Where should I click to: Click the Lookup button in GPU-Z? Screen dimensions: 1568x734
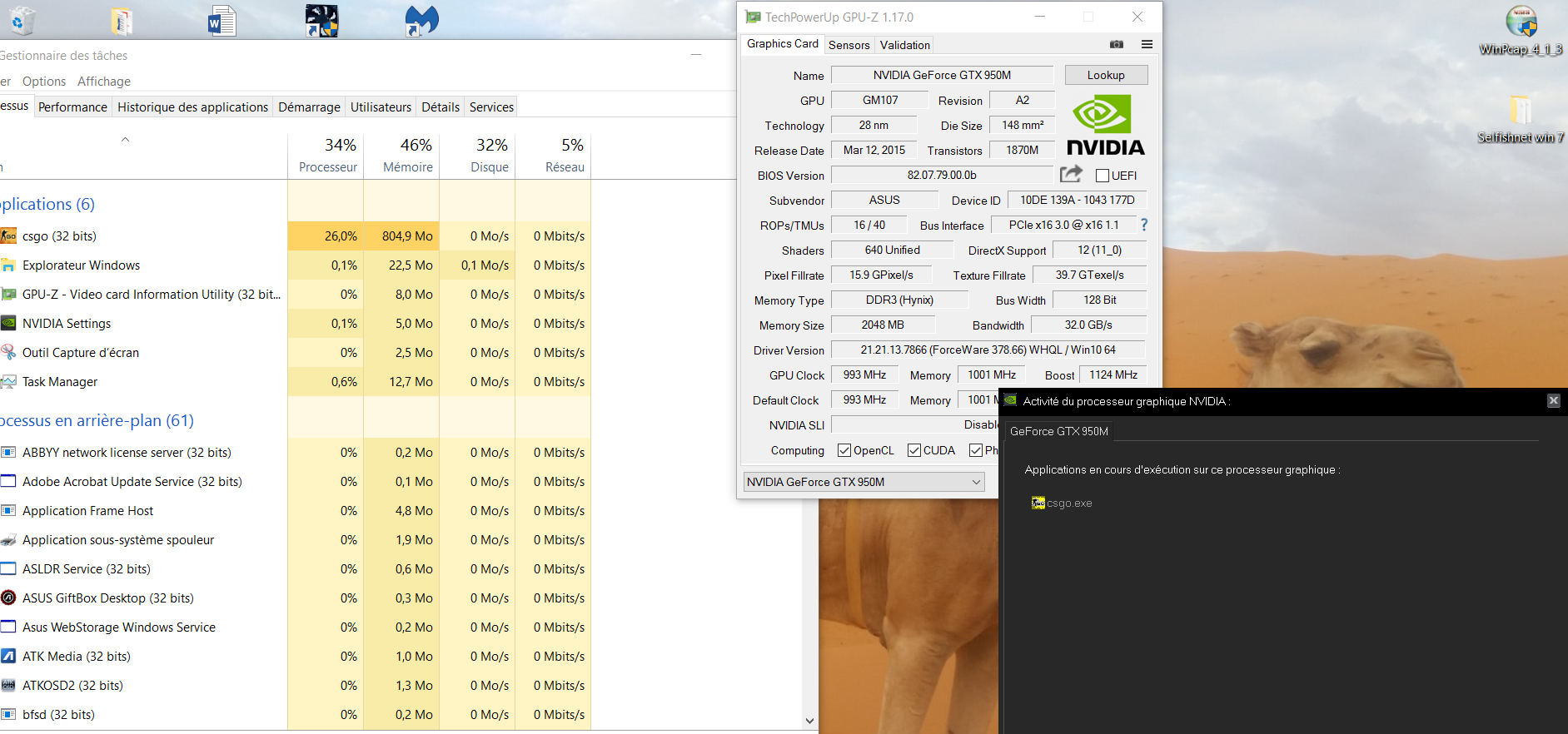pos(1106,75)
